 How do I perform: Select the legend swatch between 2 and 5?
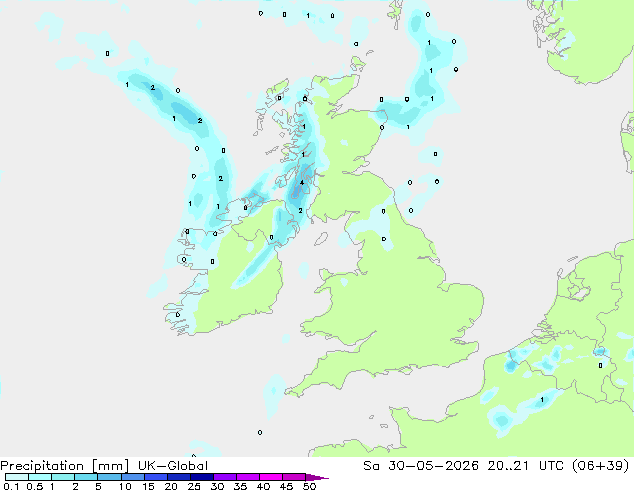tap(86, 477)
